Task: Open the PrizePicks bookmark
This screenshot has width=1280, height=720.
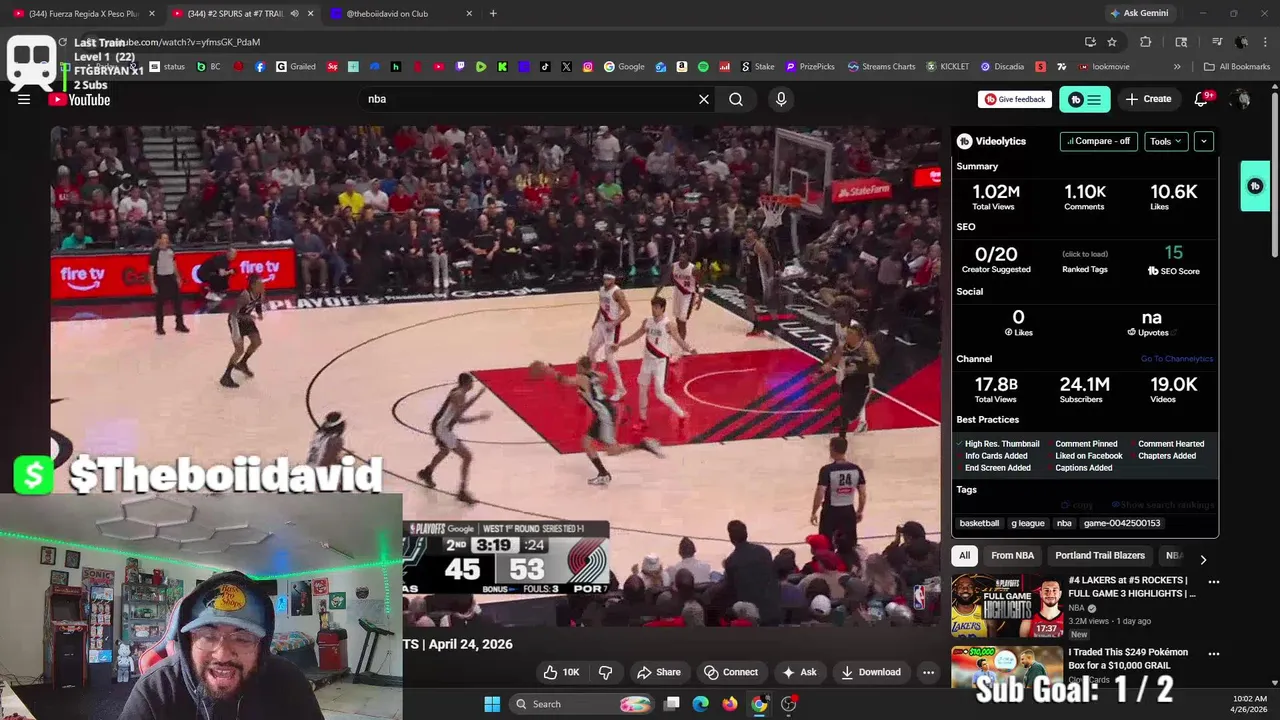Action: click(x=810, y=67)
